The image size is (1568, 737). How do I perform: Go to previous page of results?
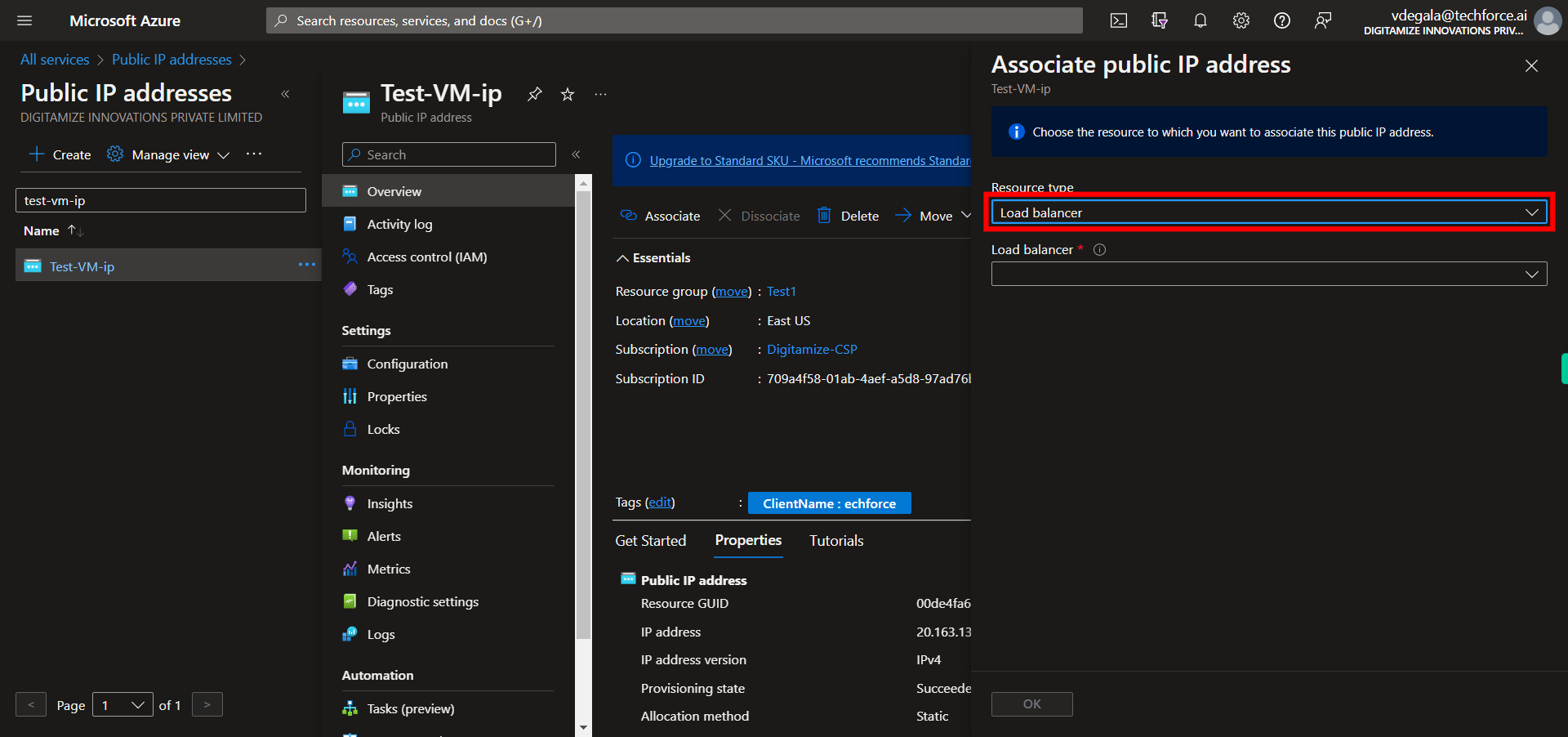[x=31, y=704]
